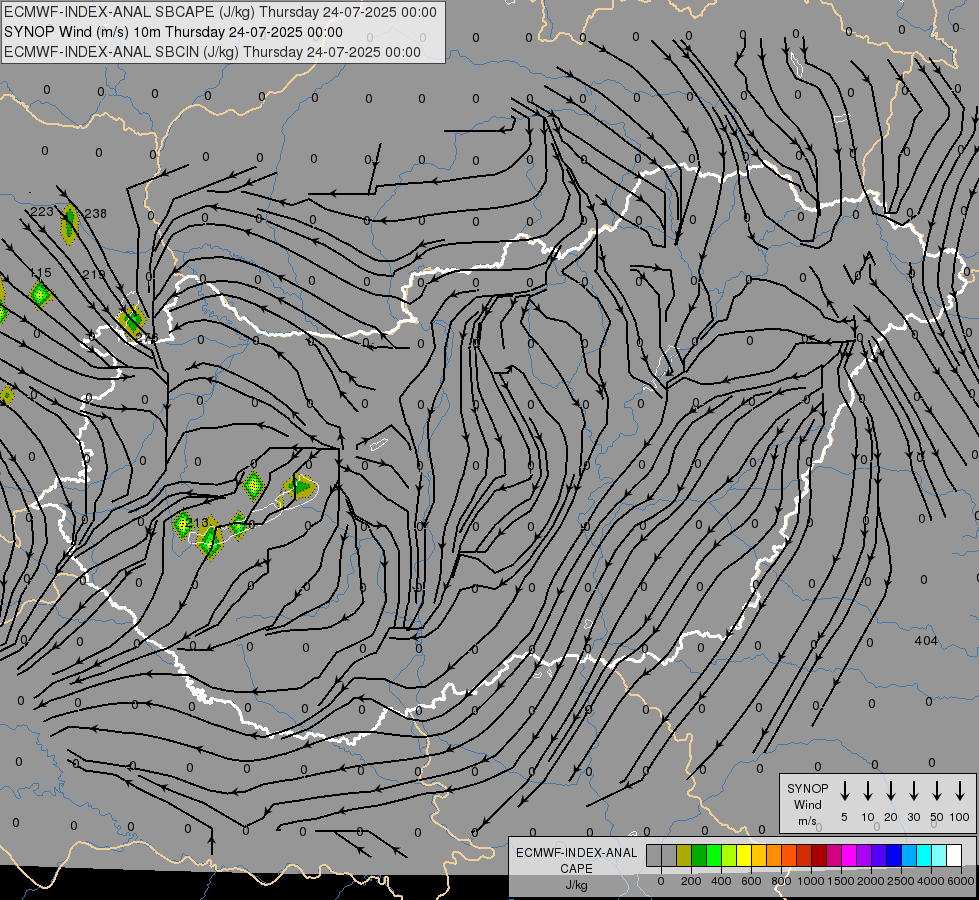Click the 100 m/s label in wind legend

(960, 817)
